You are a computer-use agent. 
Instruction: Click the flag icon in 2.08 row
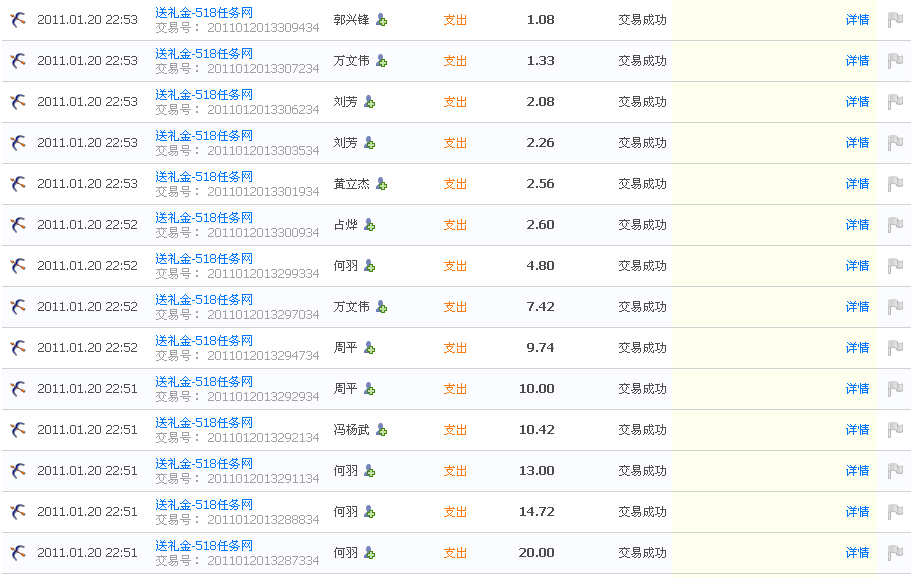[x=895, y=102]
